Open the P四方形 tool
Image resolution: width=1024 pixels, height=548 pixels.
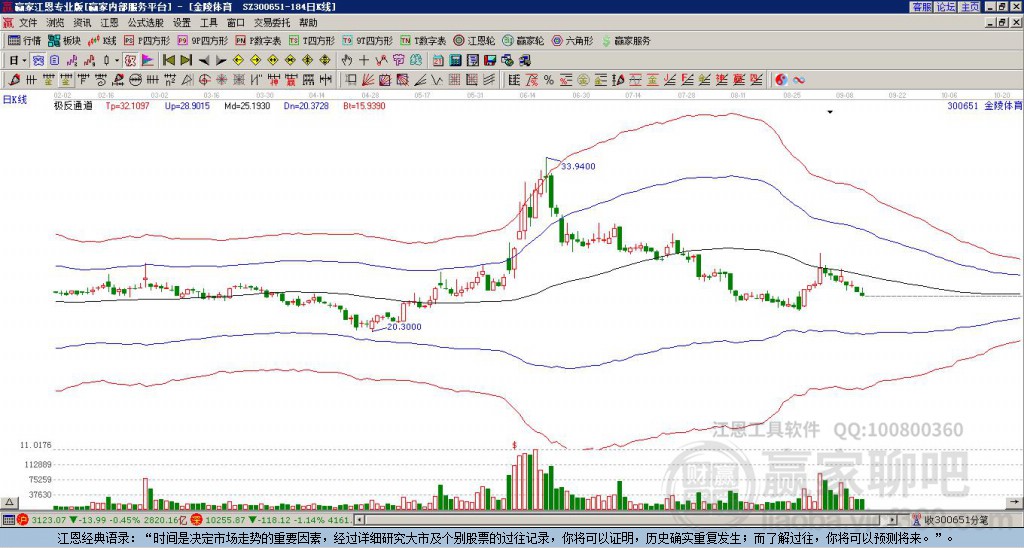148,40
